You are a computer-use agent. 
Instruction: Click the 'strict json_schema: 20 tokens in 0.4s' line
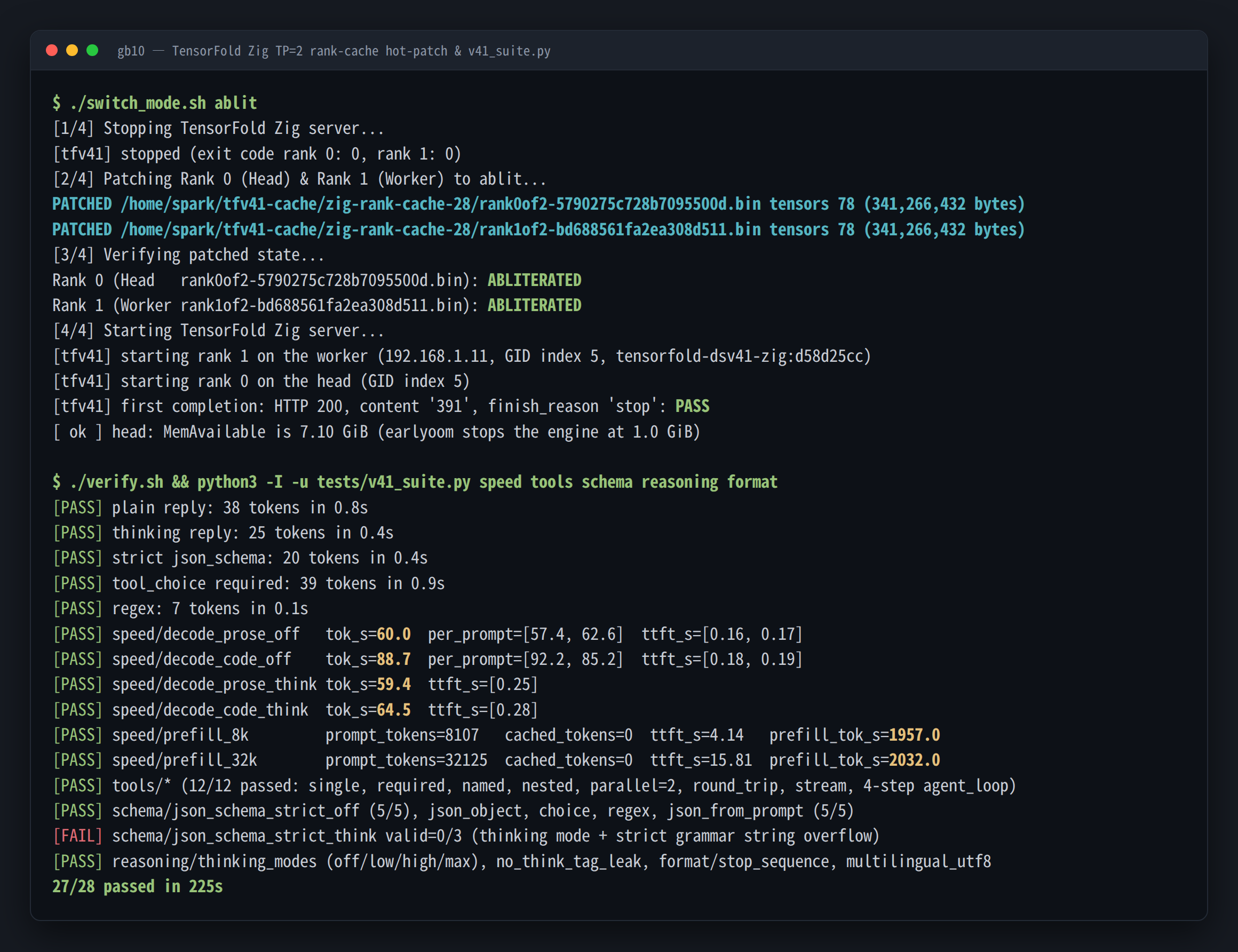pos(240,558)
